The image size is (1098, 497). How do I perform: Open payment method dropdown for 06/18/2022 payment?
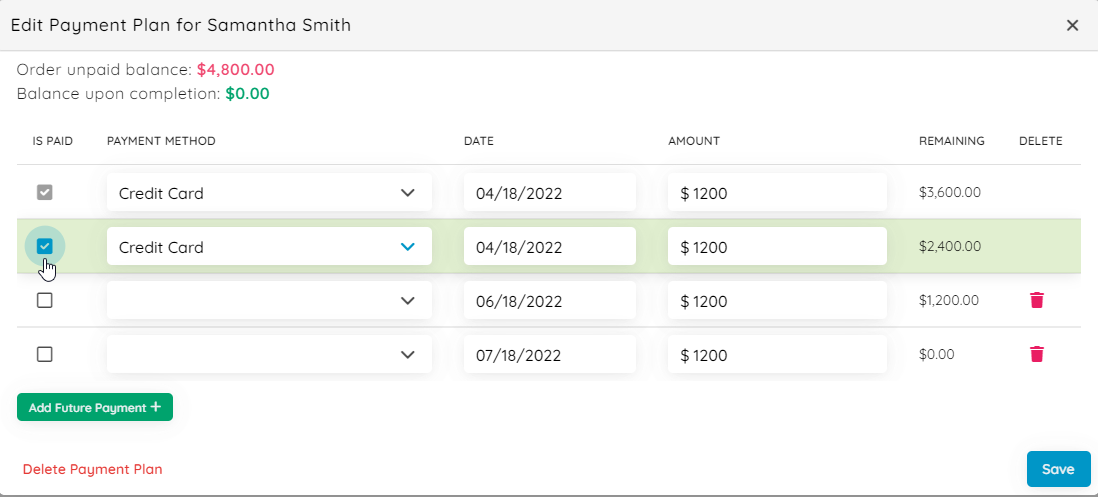[269, 300]
